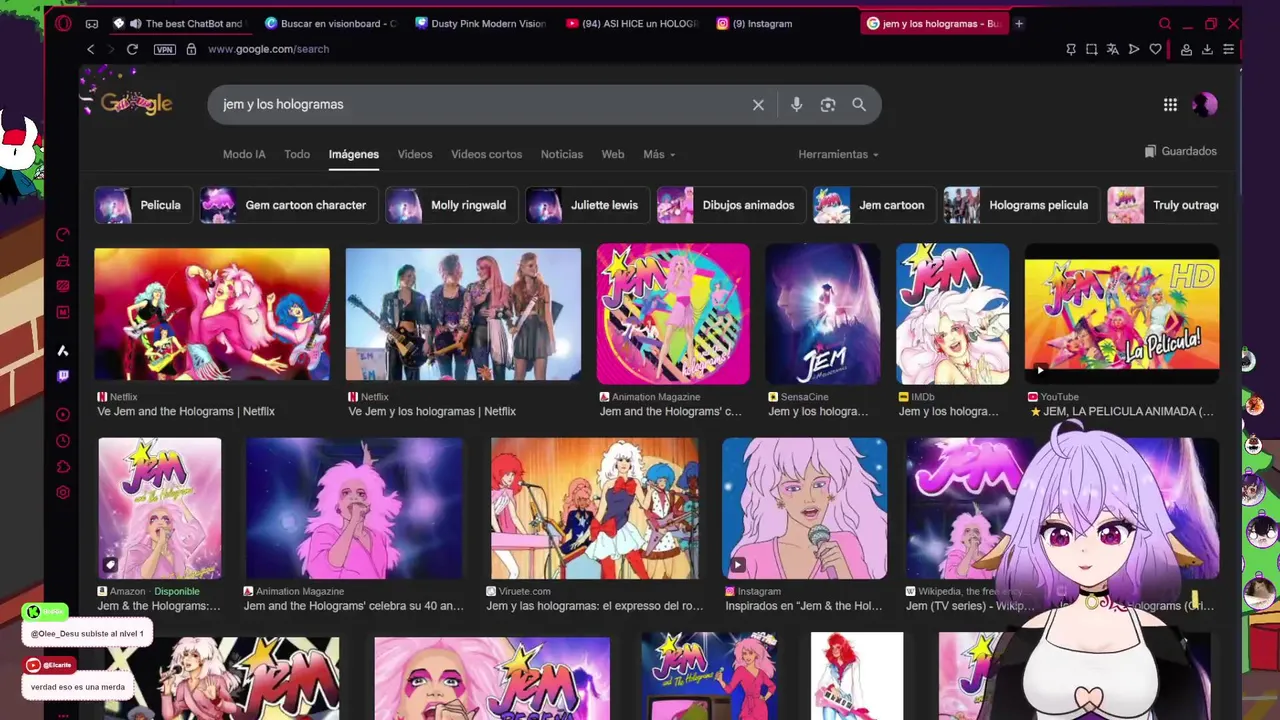1280x720 pixels.
Task: Open Settings gear sidebar icon
Action: point(63,492)
